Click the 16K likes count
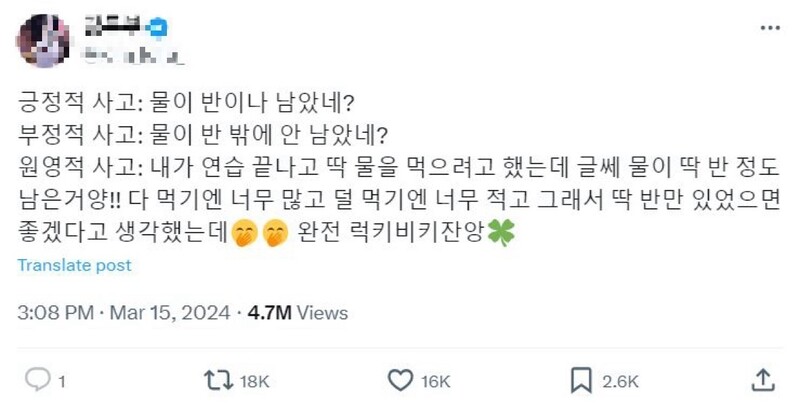 438,380
